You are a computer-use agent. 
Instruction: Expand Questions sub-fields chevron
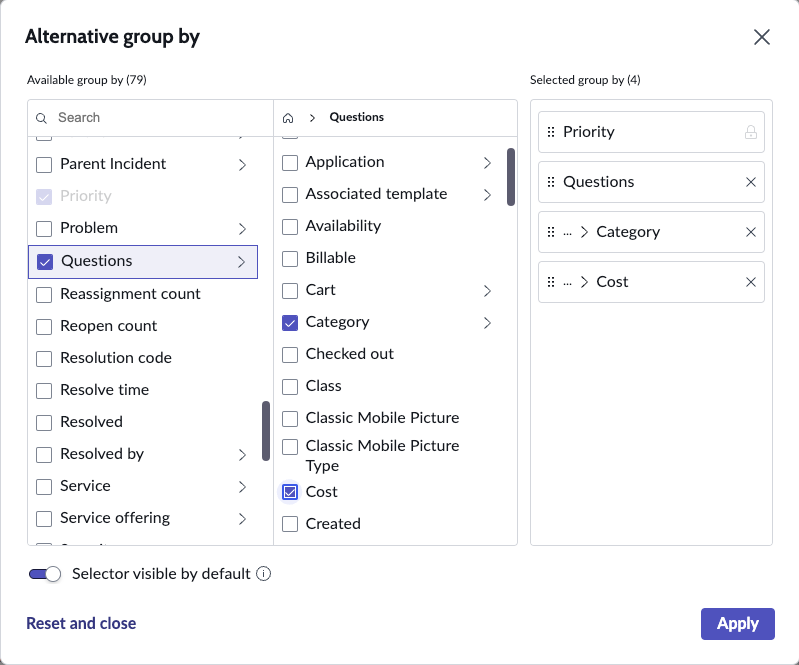pyautogui.click(x=242, y=262)
